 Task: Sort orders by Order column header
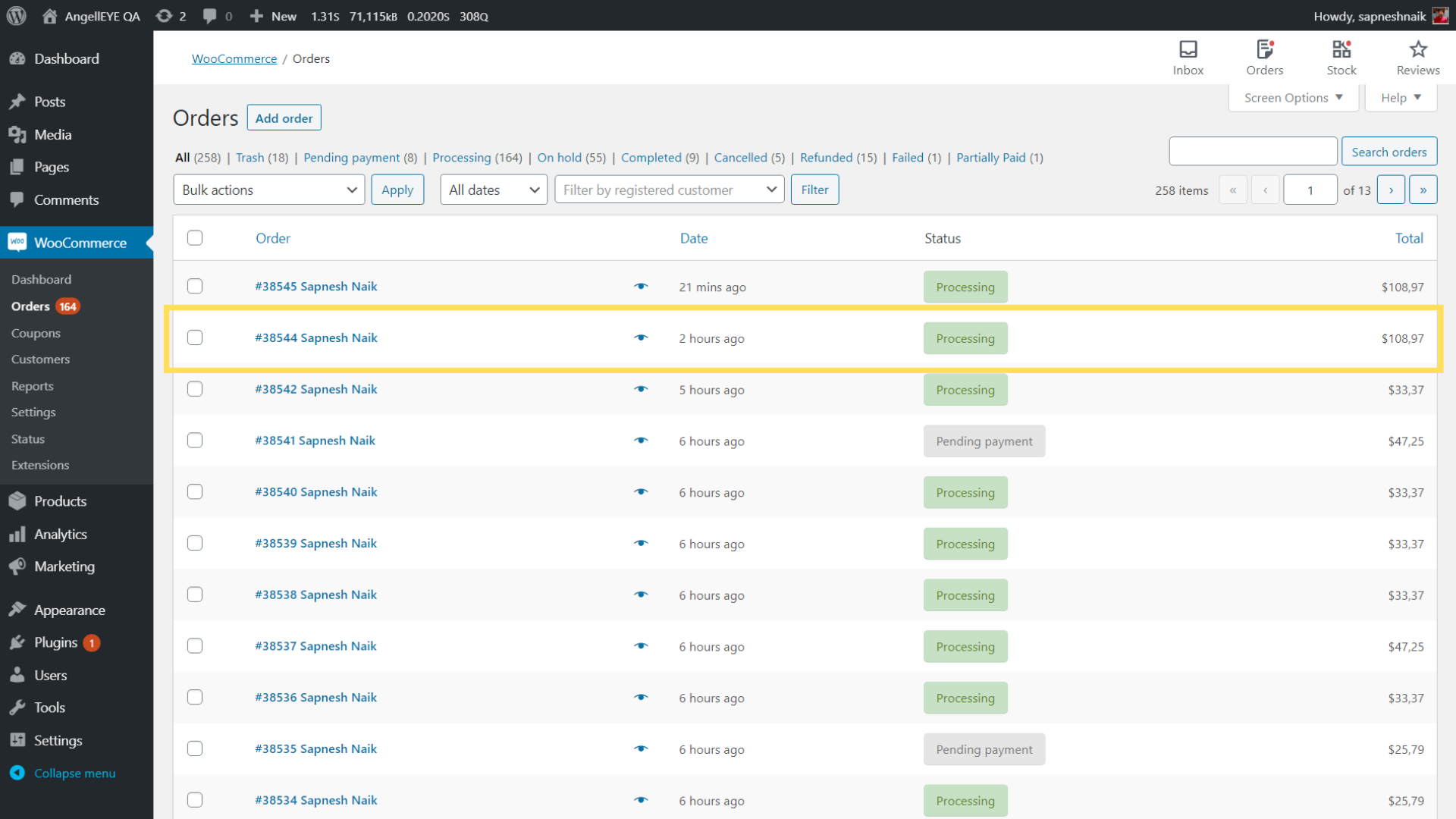273,238
